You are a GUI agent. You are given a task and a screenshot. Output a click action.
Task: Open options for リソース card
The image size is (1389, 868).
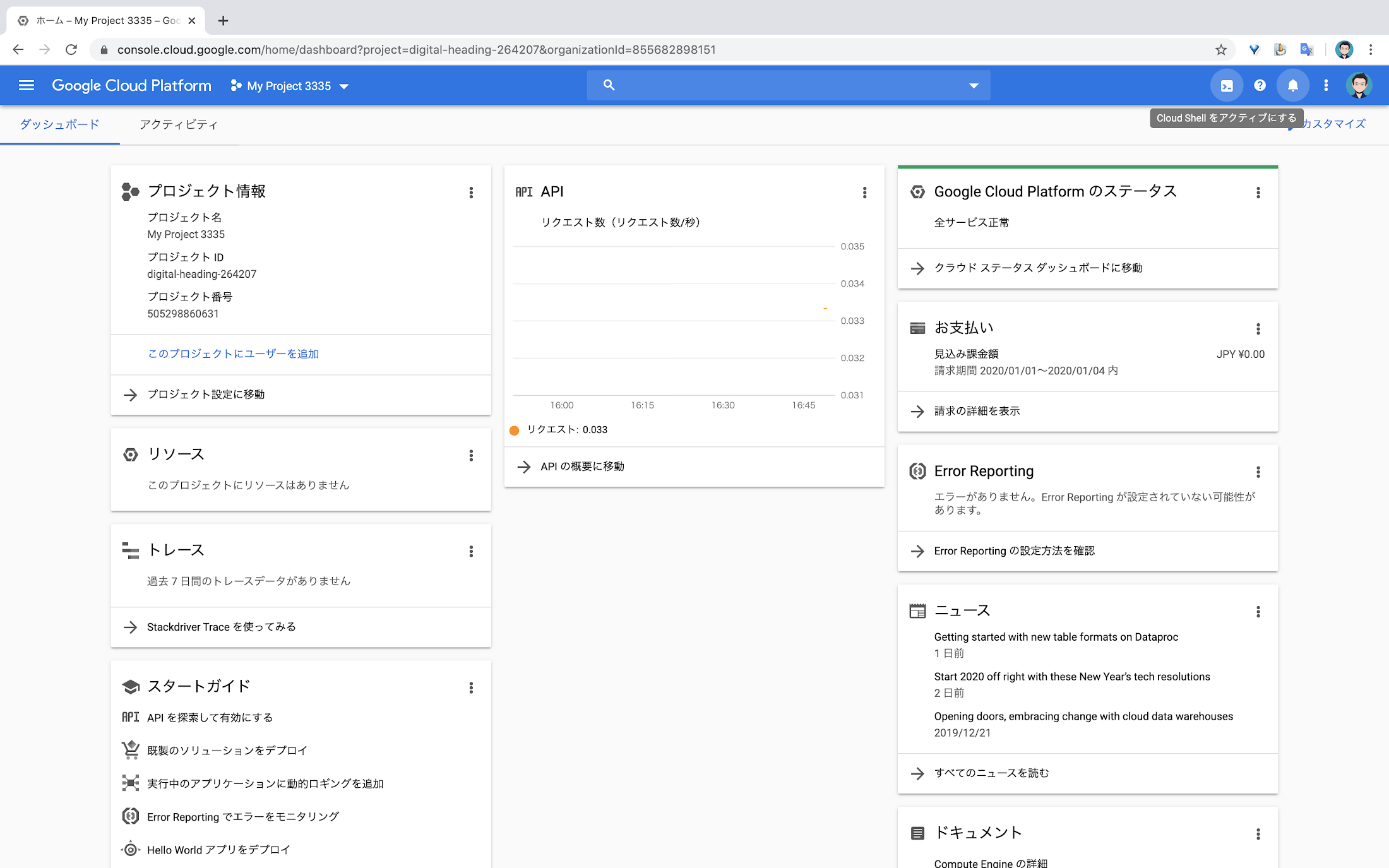click(471, 455)
